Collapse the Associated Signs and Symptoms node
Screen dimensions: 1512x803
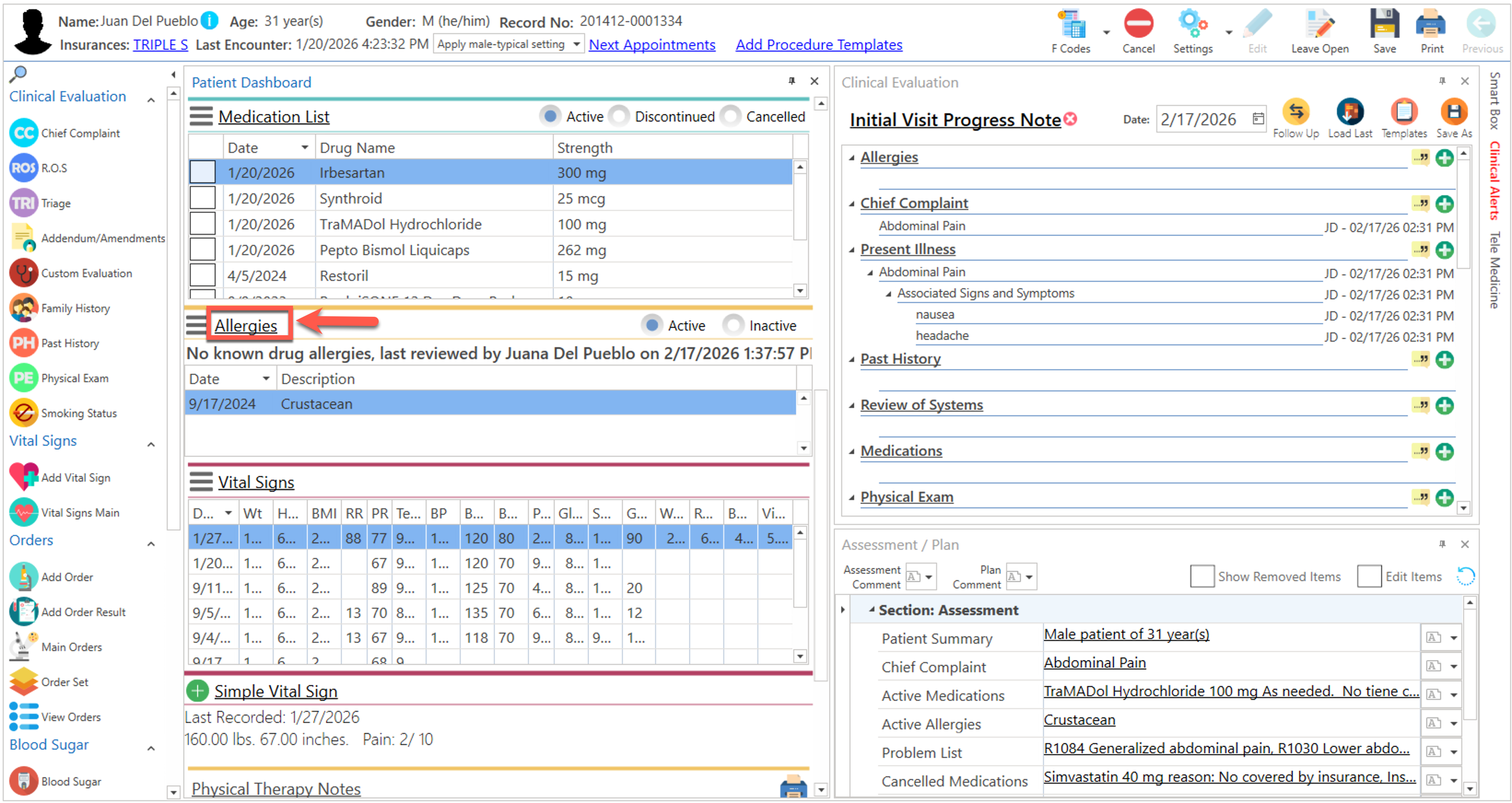point(889,294)
